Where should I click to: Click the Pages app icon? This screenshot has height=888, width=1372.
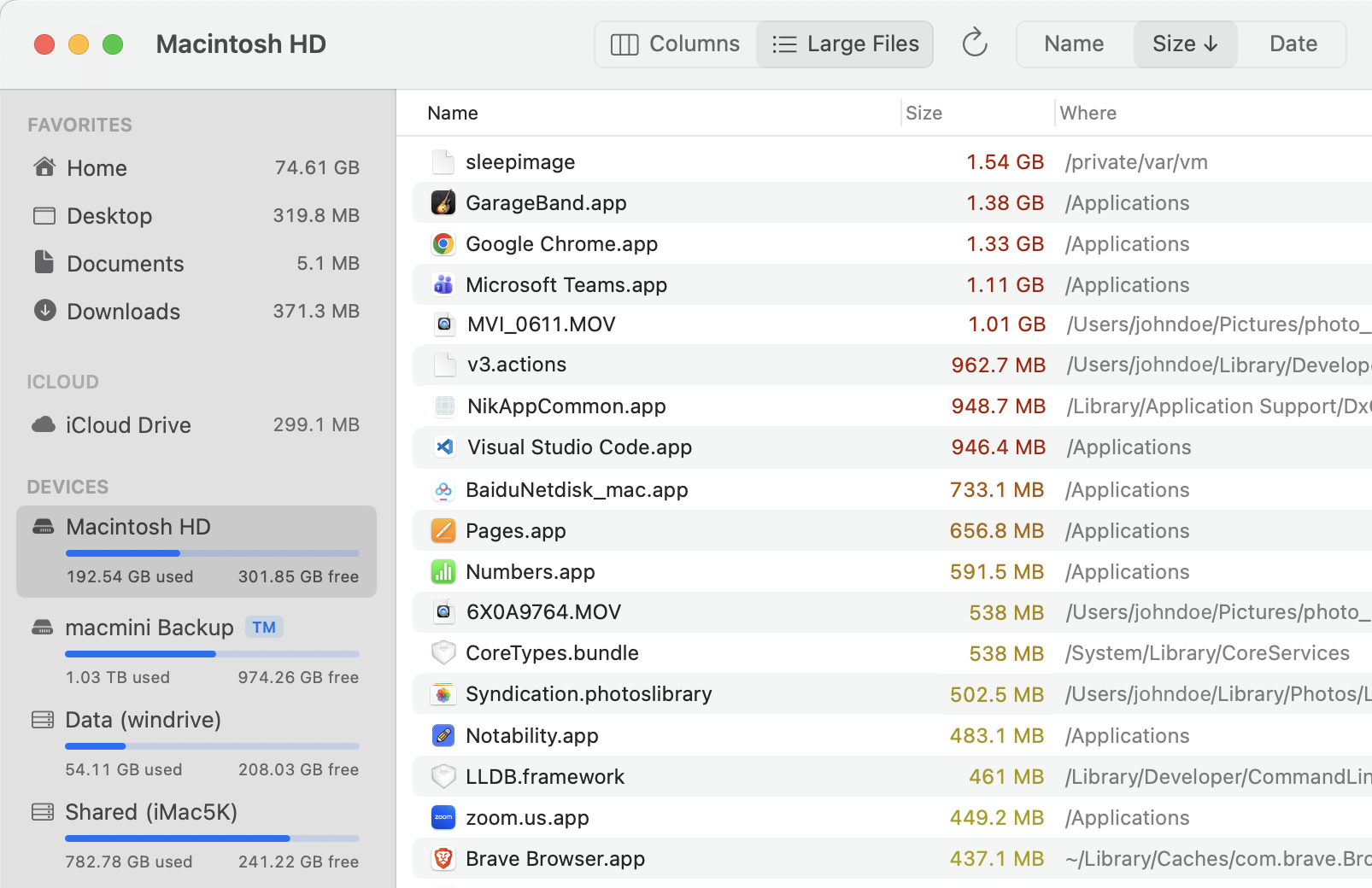[443, 531]
